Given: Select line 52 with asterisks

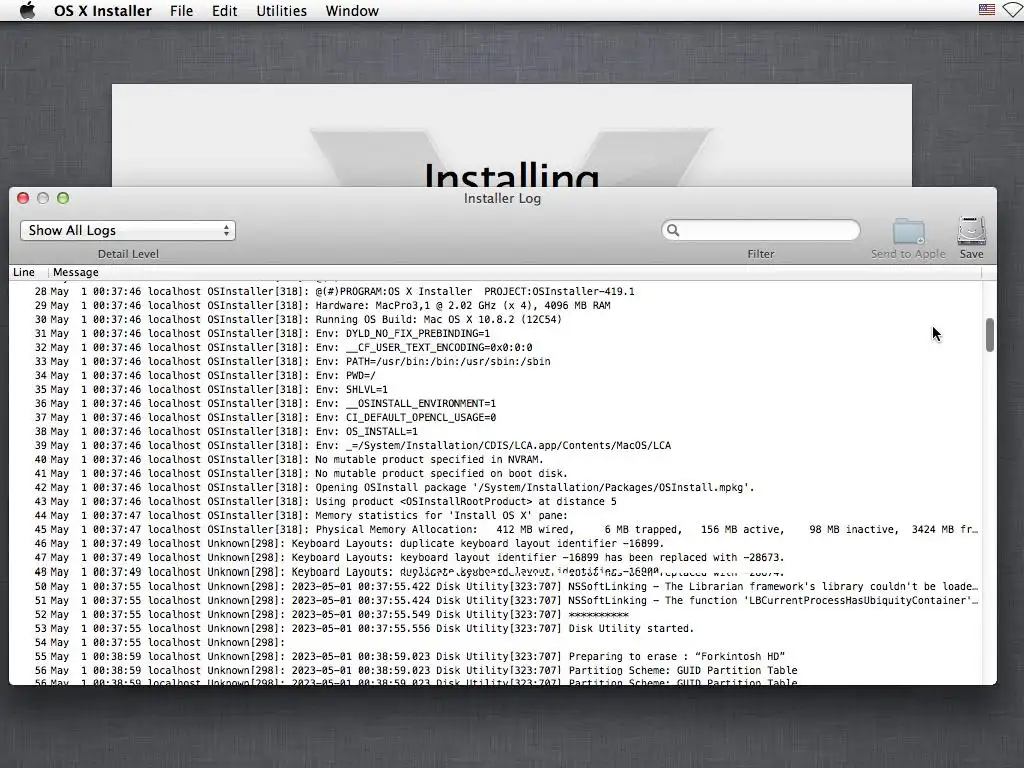Looking at the screenshot, I should tap(495, 615).
